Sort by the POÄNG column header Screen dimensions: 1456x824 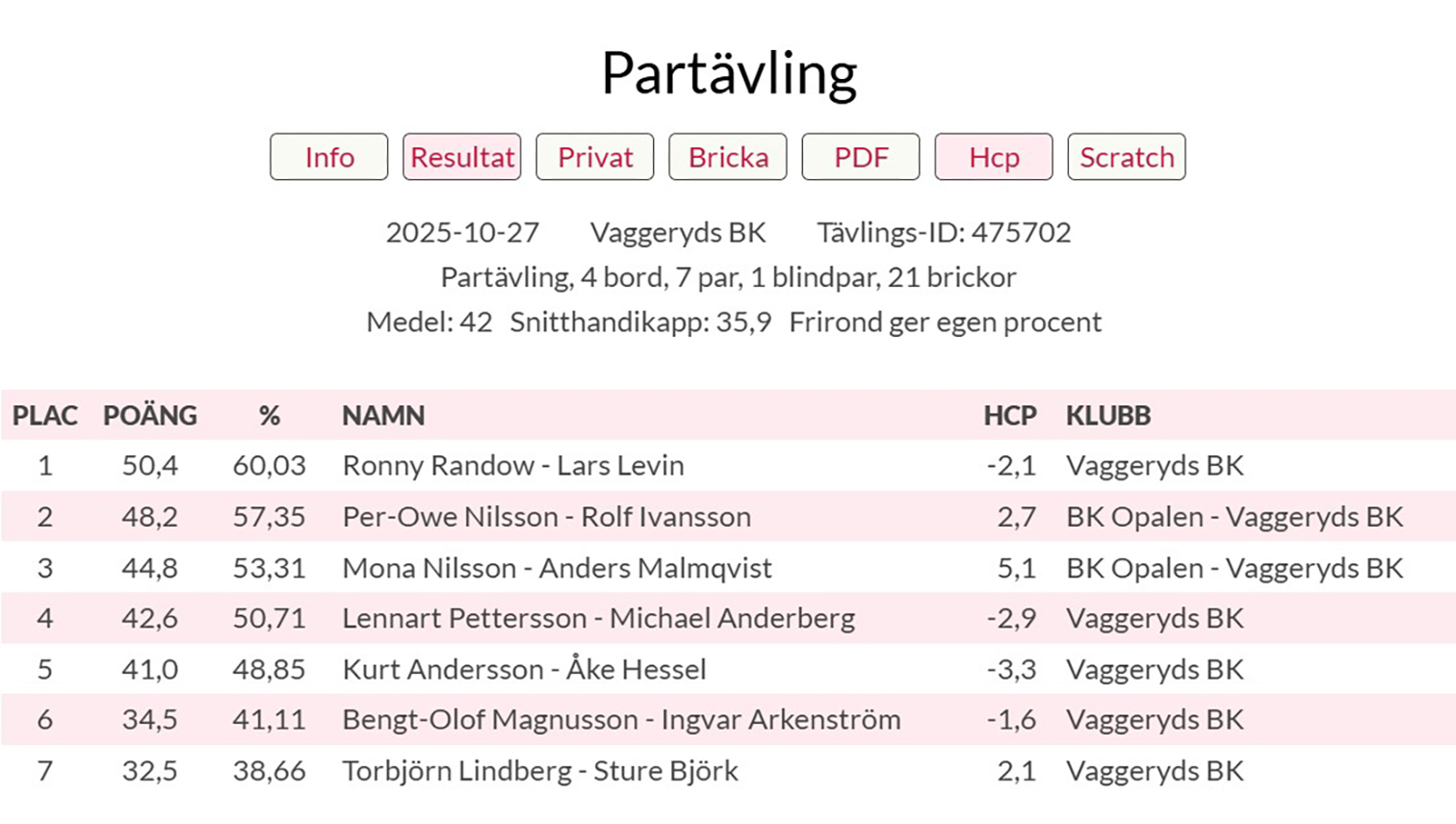tap(150, 416)
